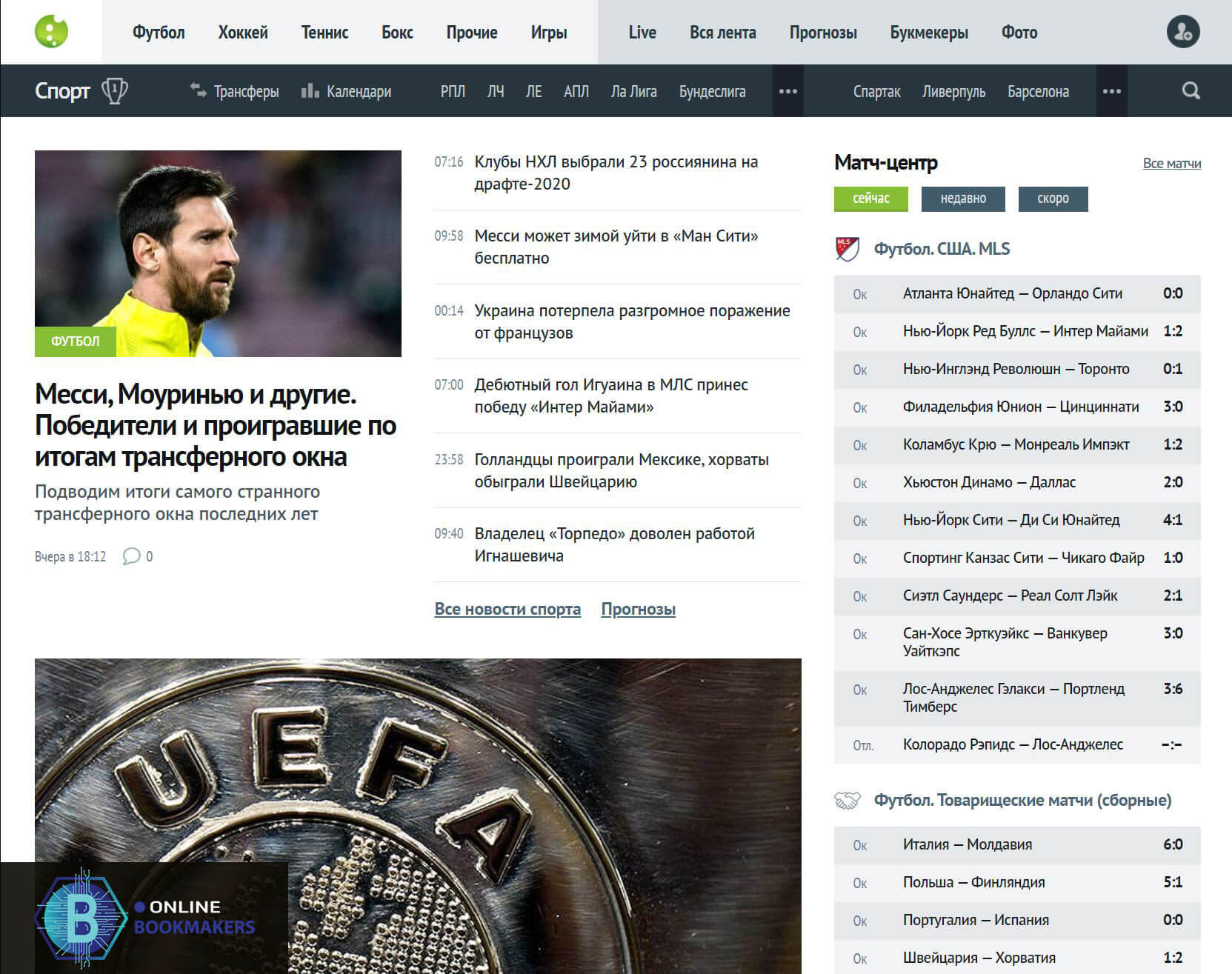Screen dimensions: 1232x974
Task: Click Прогнозы link below news list
Action: [639, 609]
